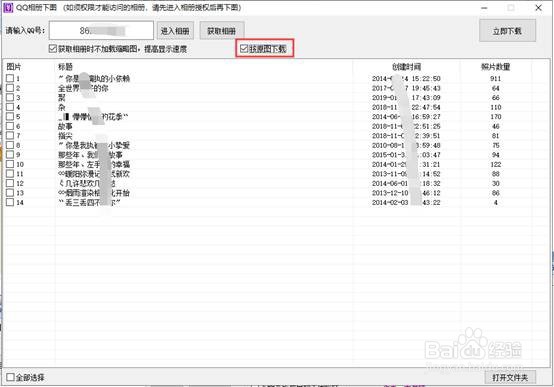554x387 pixels.
Task: Click the 创建时间 column header
Action: point(406,66)
